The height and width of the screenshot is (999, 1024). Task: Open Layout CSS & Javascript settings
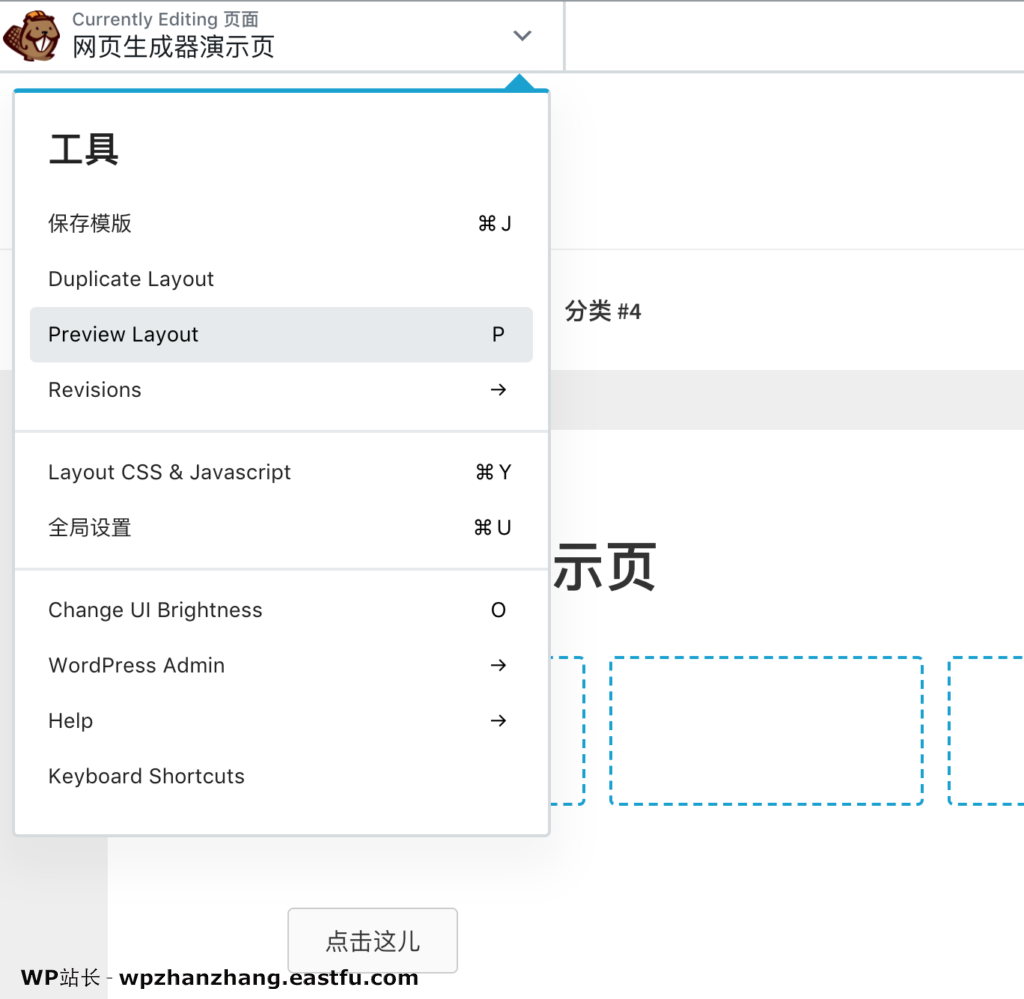[x=169, y=472]
